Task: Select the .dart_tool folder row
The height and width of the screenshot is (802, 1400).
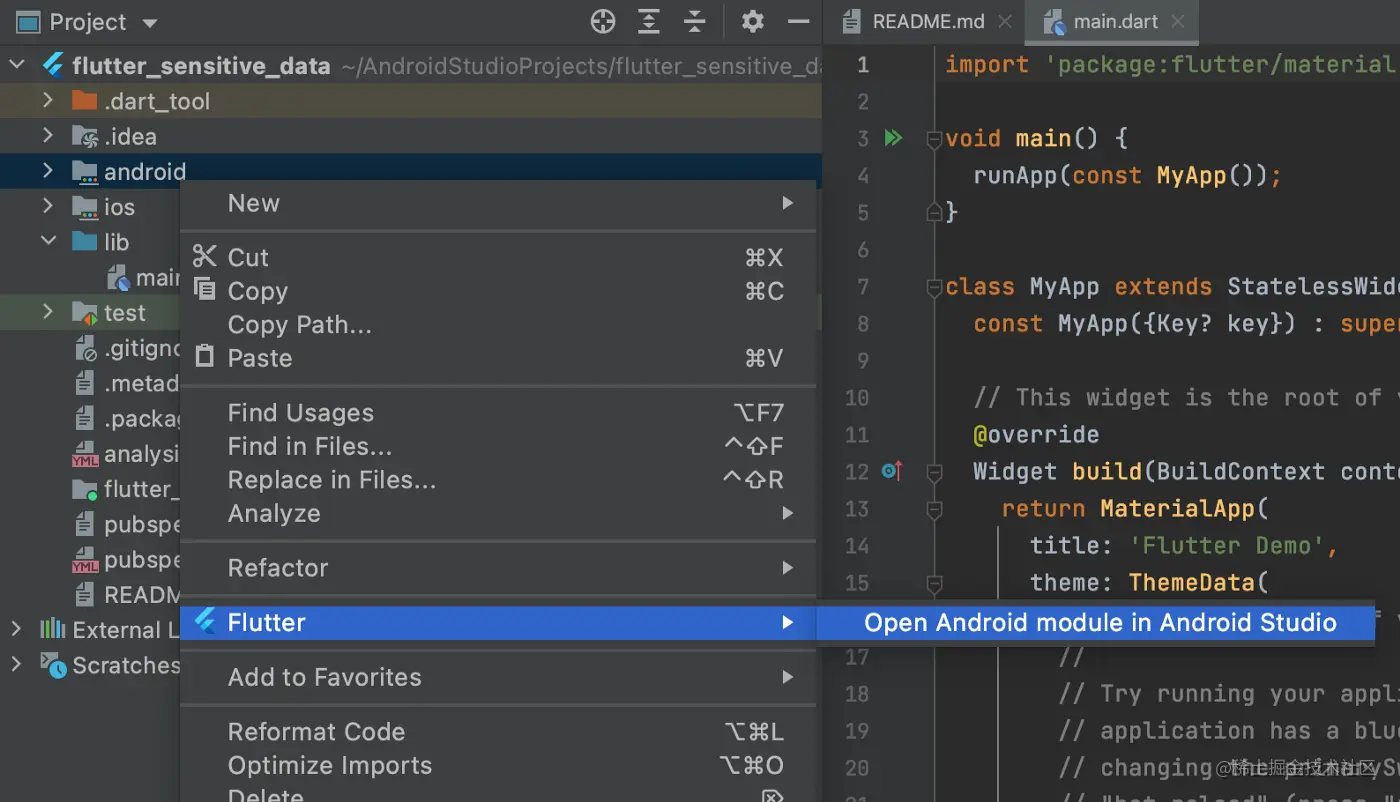Action: pyautogui.click(x=411, y=101)
